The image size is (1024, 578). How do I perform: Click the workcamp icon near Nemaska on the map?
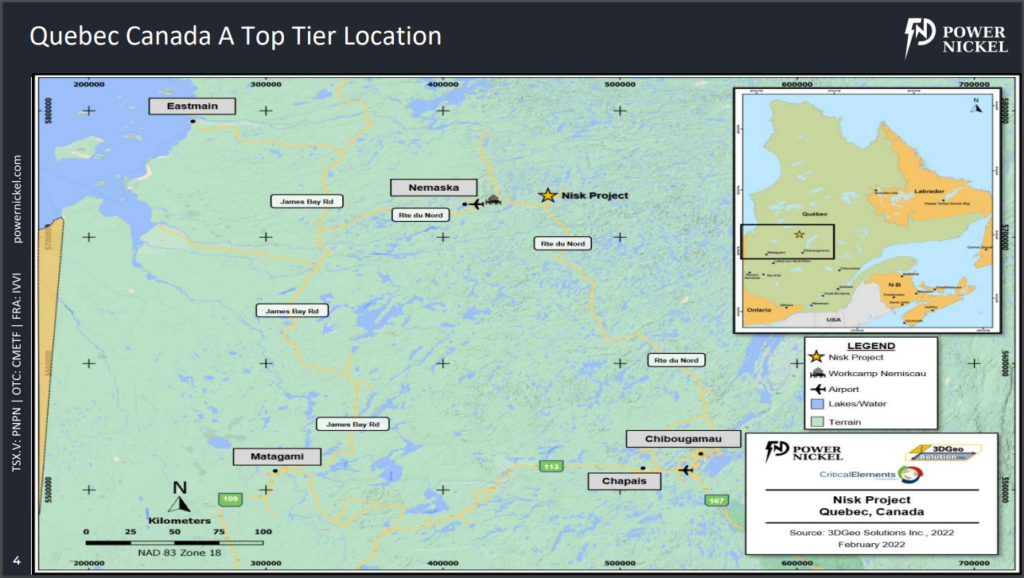coord(494,199)
